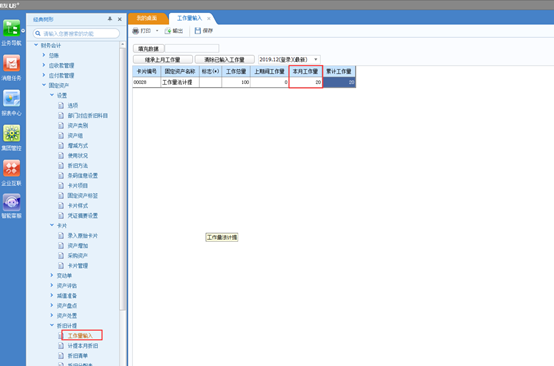Open the 2019.12 period dropdown
554x366 pixels.
click(316, 59)
